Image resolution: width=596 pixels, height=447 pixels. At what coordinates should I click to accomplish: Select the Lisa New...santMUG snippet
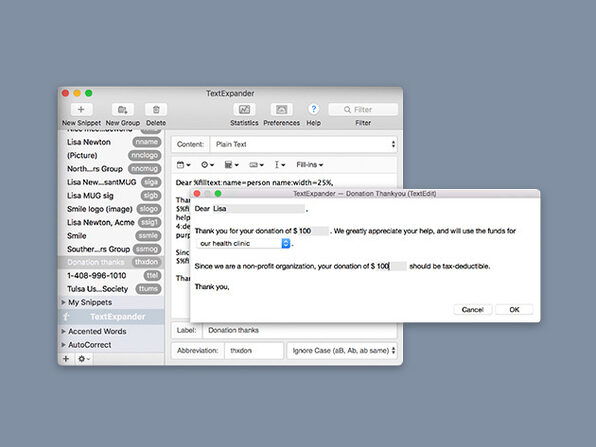pyautogui.click(x=111, y=182)
